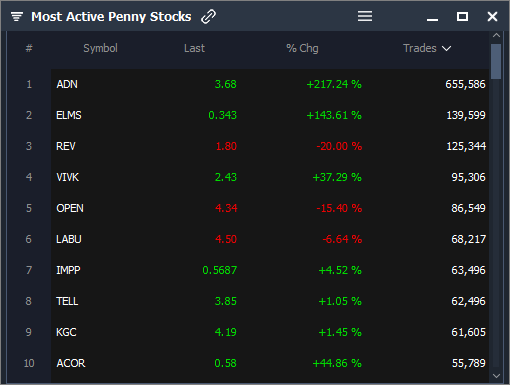Viewport: 510px width, 385px height.
Task: Select the ELMS symbol row
Action: pyautogui.click(x=270, y=115)
